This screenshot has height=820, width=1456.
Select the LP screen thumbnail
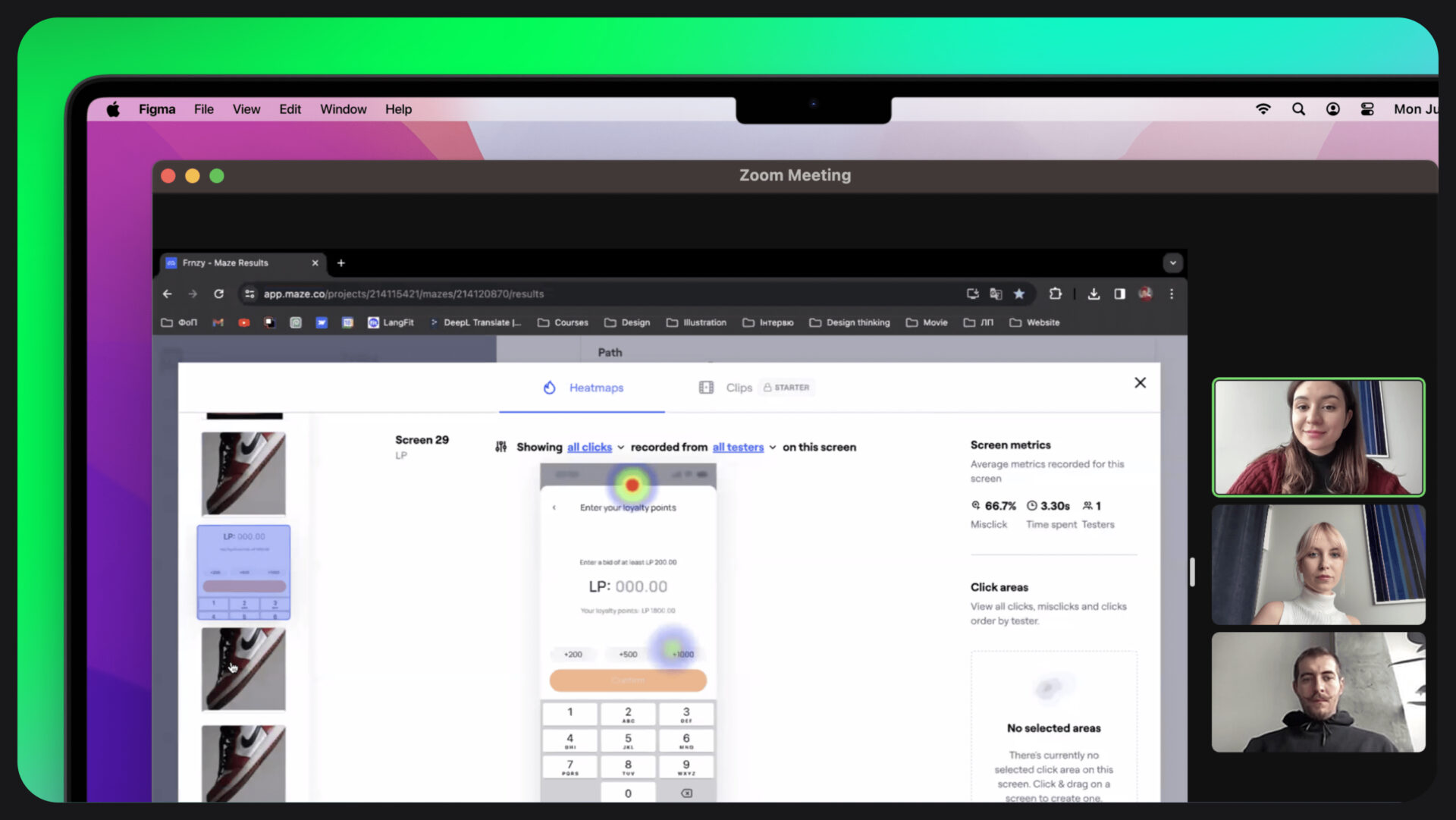pos(243,572)
